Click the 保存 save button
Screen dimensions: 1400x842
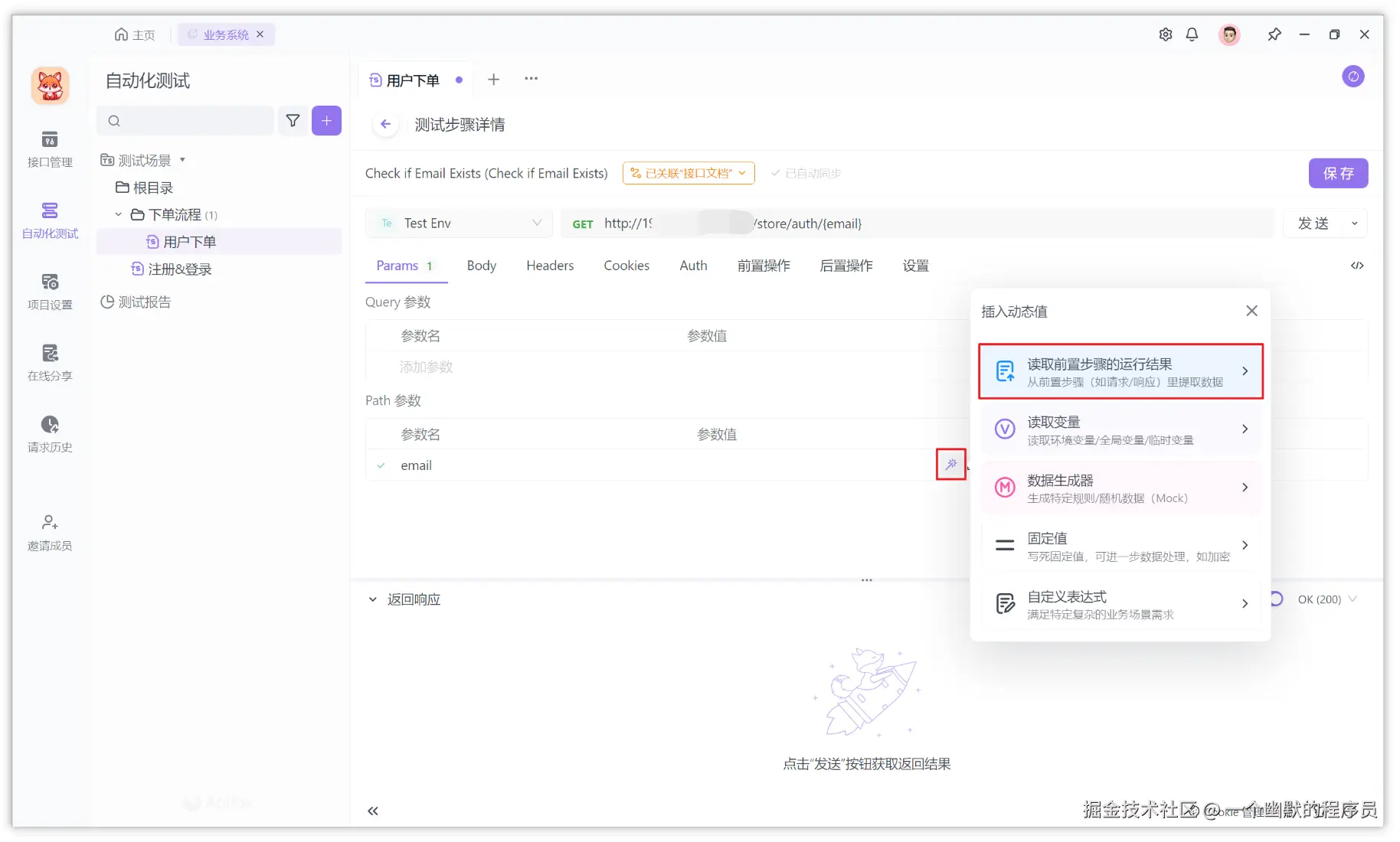point(1338,173)
